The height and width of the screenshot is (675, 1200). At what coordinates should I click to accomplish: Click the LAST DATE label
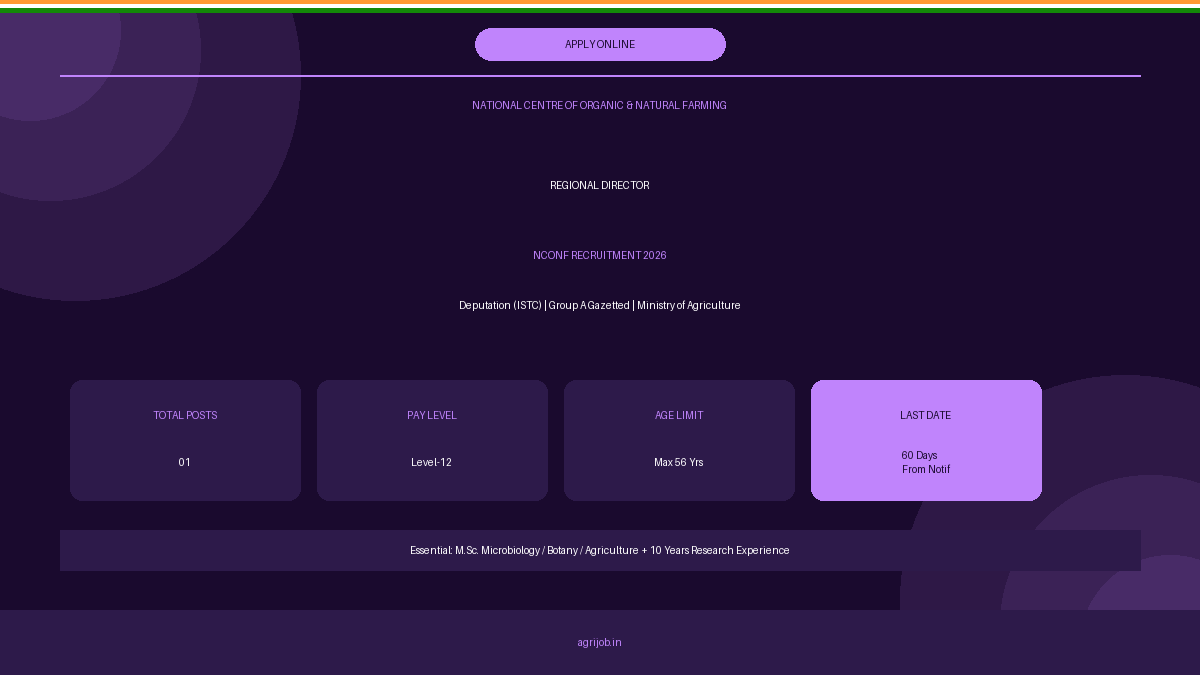pos(925,415)
